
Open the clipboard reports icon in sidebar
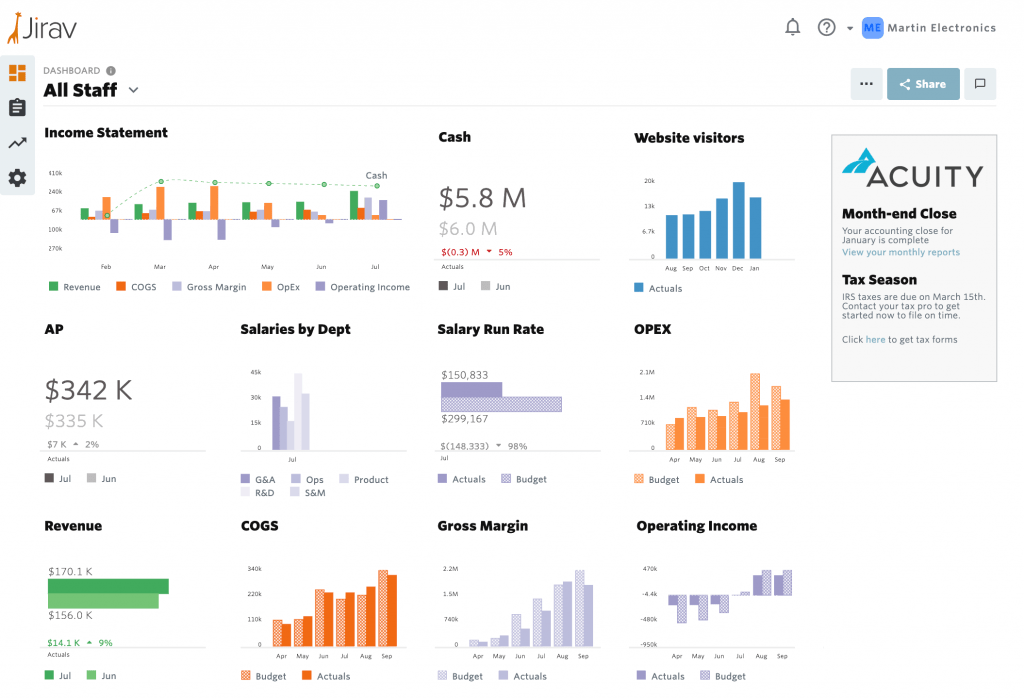point(17,108)
